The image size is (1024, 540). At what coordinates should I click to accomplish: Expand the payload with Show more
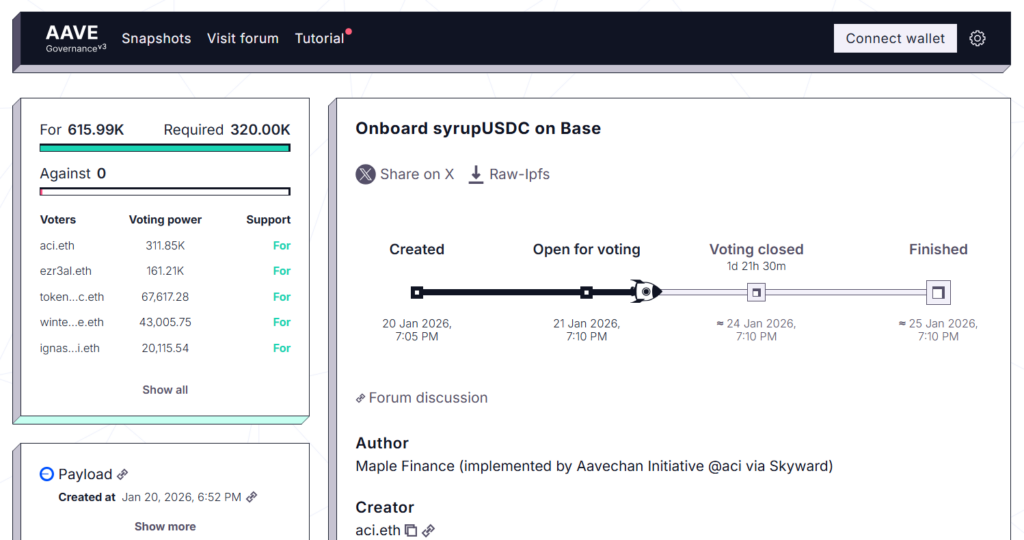point(165,526)
